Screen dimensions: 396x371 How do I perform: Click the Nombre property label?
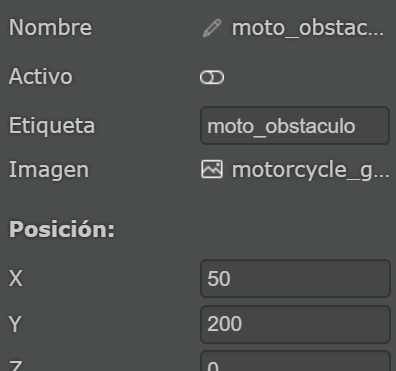50,27
